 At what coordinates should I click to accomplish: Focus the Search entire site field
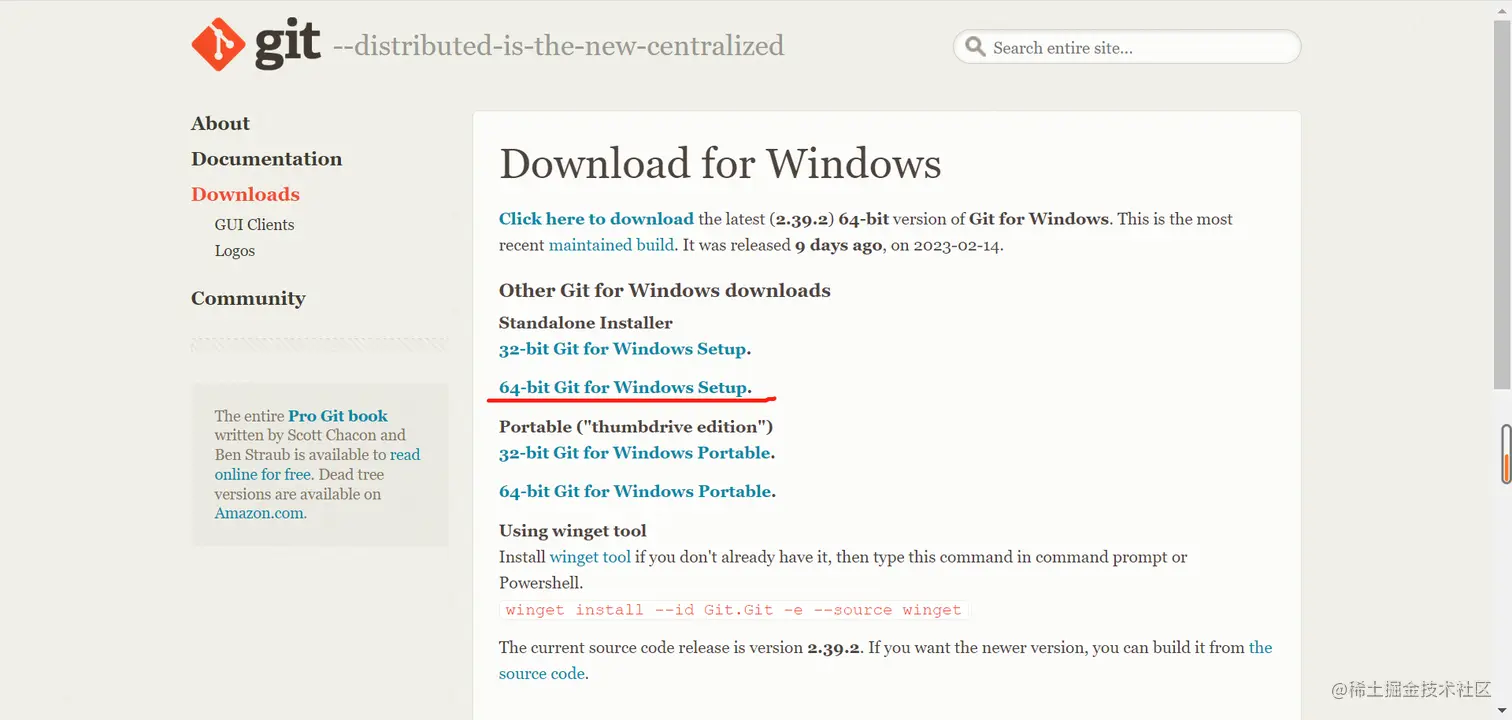click(1127, 47)
